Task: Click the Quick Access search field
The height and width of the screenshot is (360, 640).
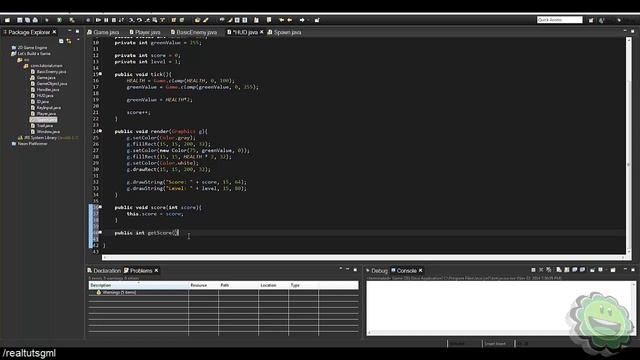Action: [559, 20]
